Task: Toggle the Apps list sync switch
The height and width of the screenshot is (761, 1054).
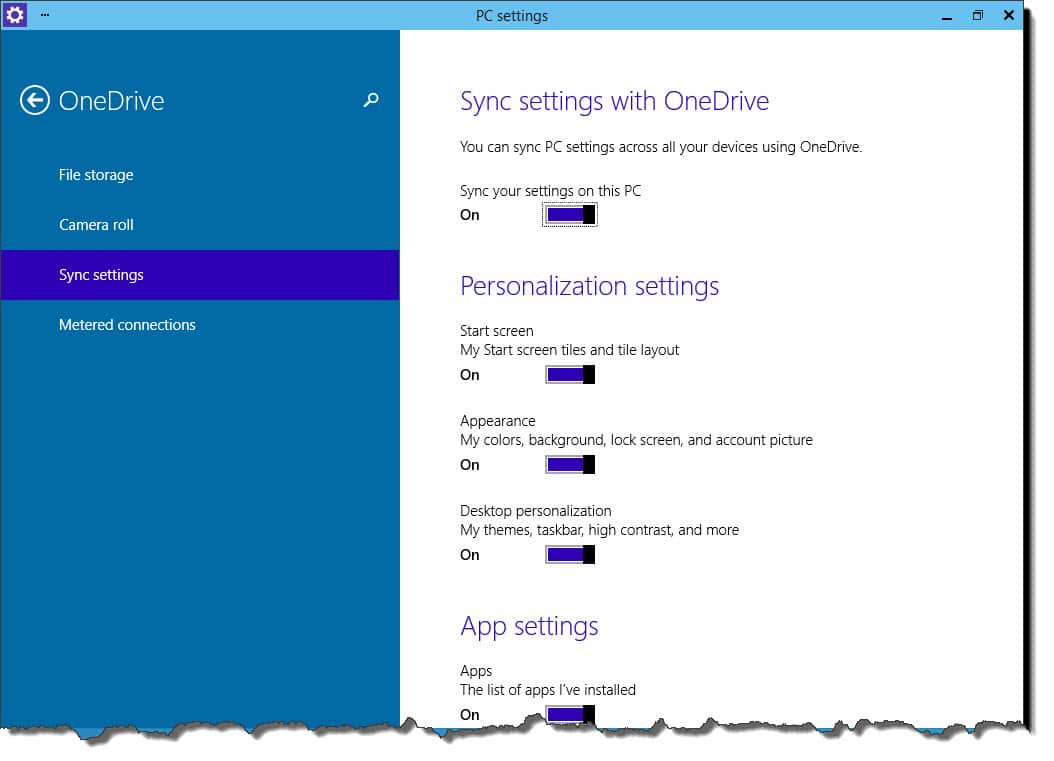Action: point(570,714)
